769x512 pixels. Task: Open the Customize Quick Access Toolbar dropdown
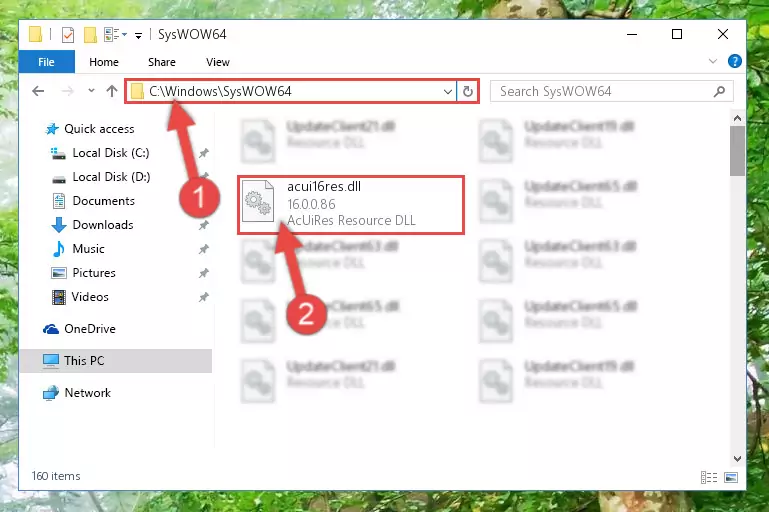139,35
